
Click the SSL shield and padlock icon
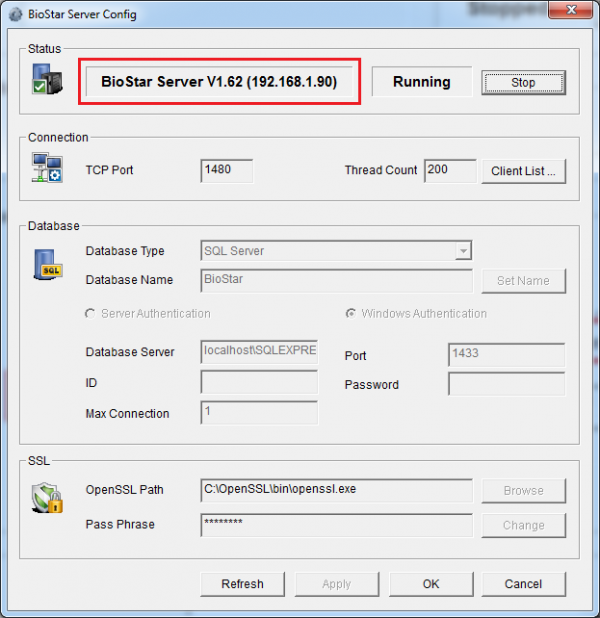click(48, 498)
